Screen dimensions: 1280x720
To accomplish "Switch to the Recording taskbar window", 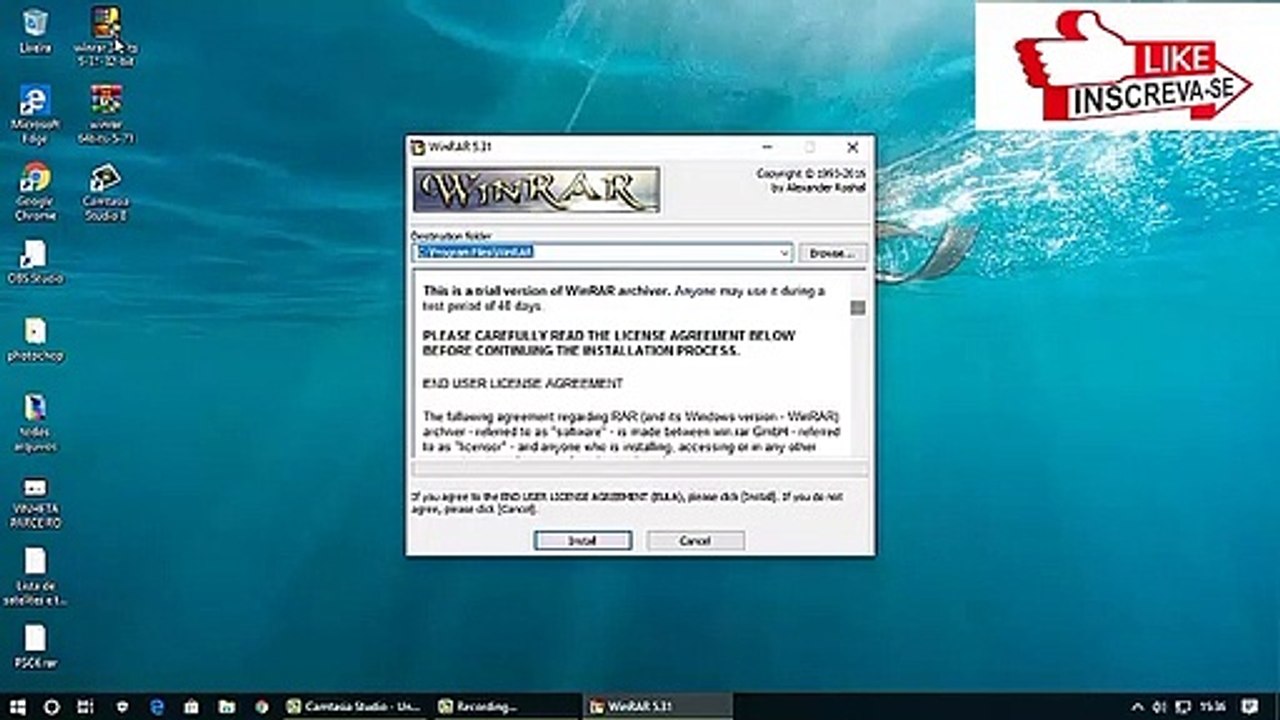I will 507,706.
